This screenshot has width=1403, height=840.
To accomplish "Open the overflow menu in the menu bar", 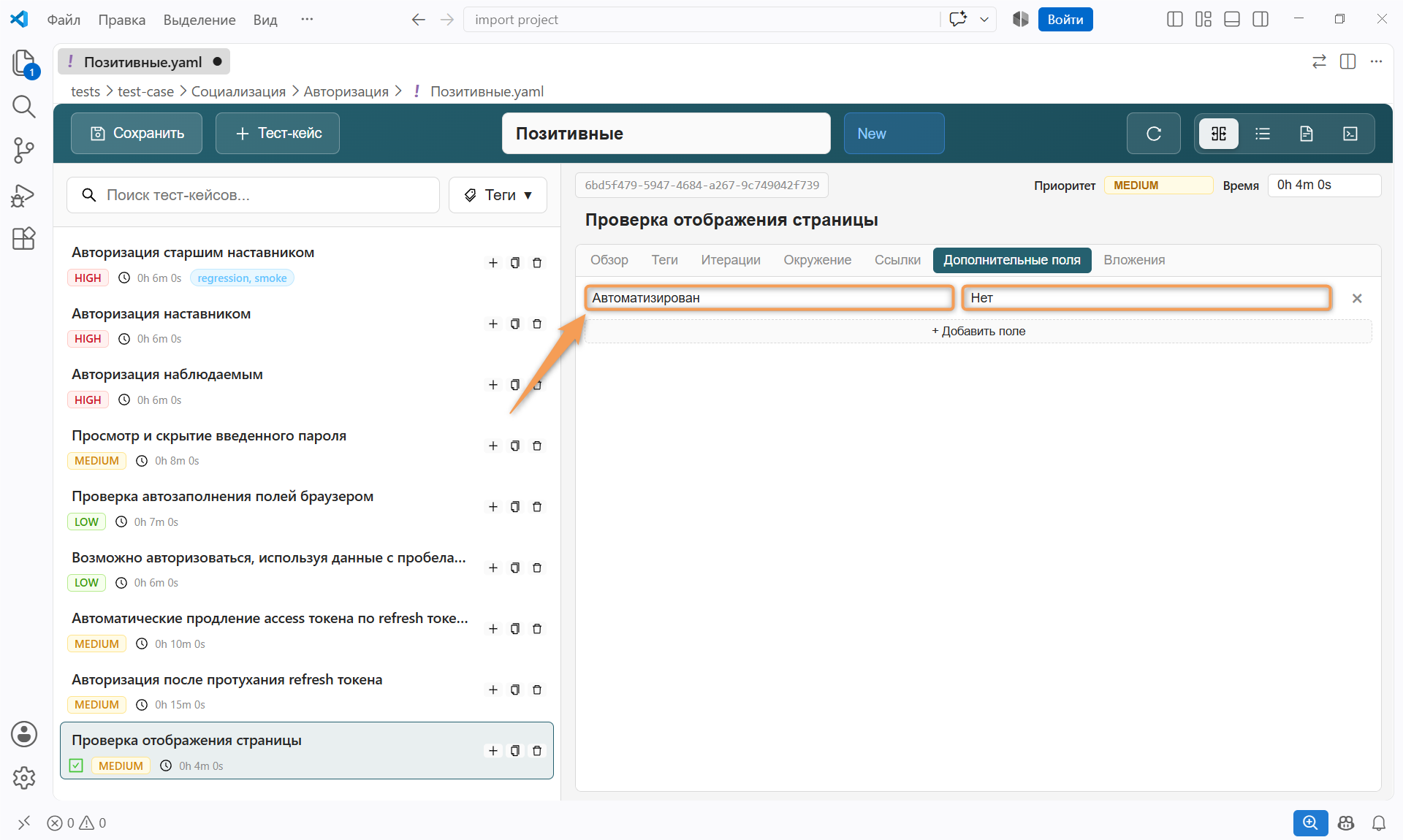I will [x=307, y=20].
